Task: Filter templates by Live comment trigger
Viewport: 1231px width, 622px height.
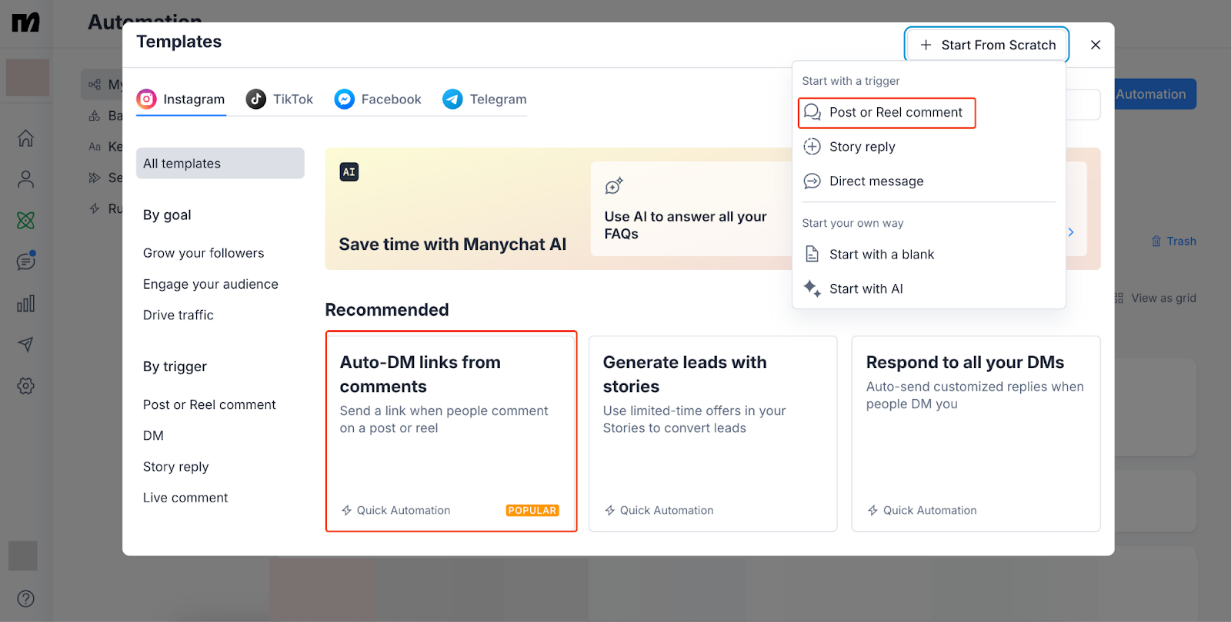Action: (186, 498)
